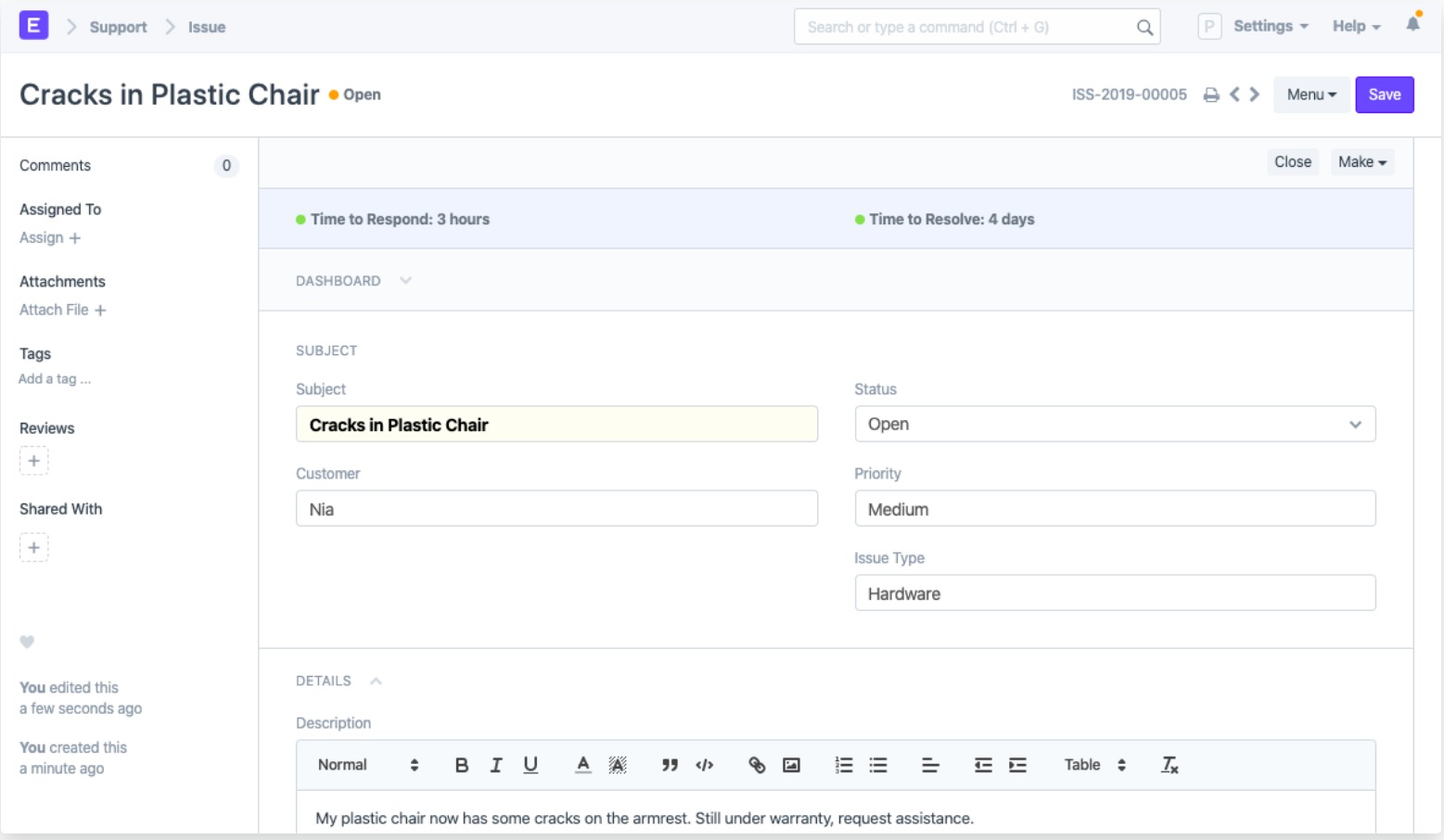Open notifications bell icon

pos(1412,24)
